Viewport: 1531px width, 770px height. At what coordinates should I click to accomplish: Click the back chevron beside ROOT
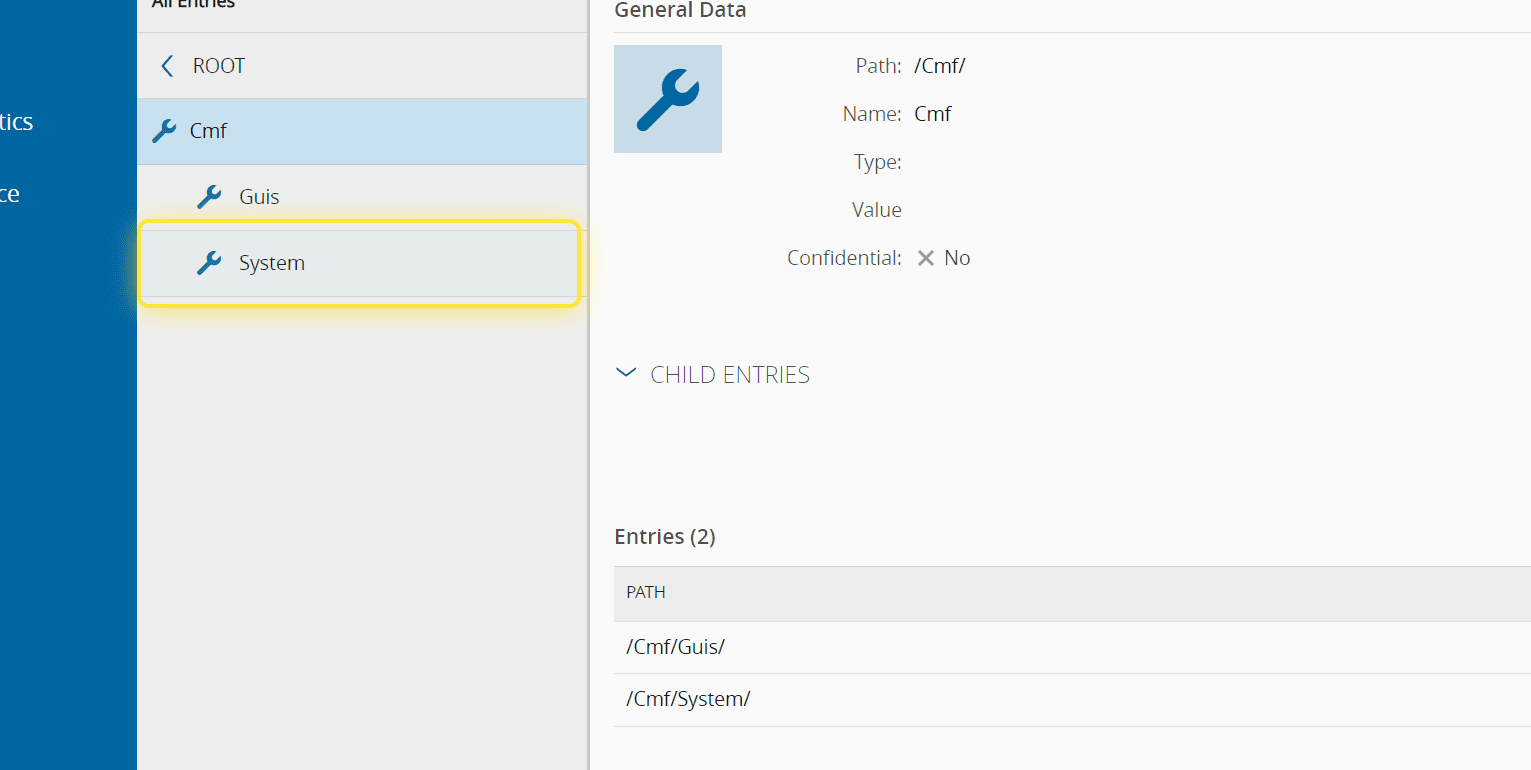tap(167, 66)
